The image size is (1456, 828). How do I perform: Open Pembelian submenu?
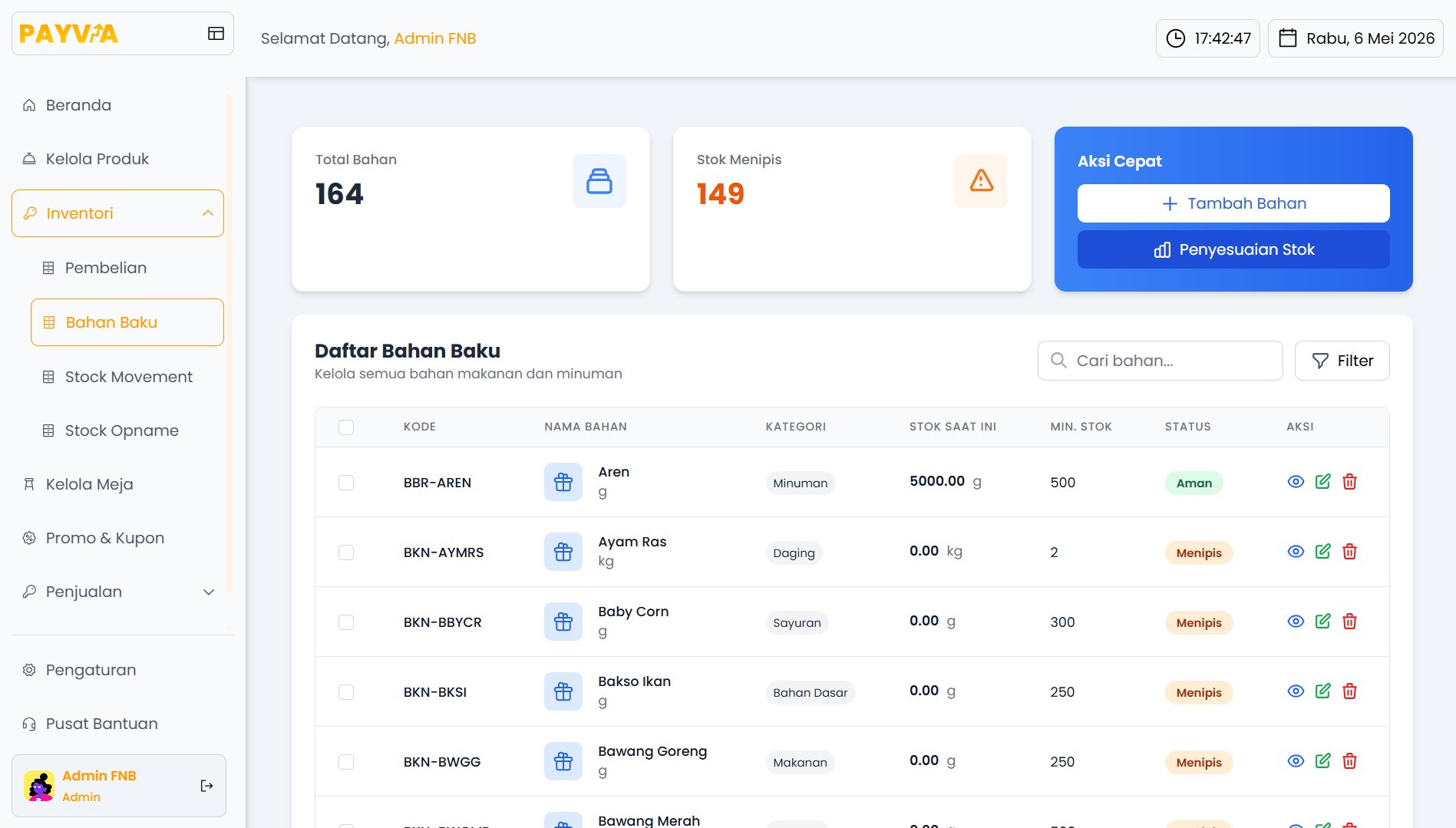tap(127, 268)
